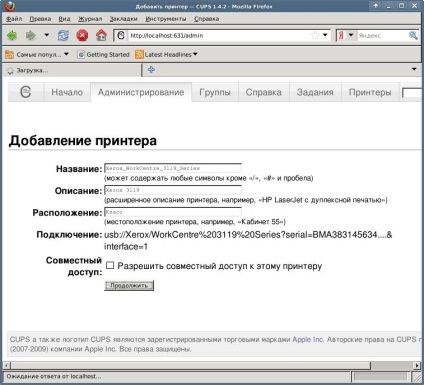The width and height of the screenshot is (424, 385).
Task: Open the Getting Started bookmark
Action: coord(103,54)
